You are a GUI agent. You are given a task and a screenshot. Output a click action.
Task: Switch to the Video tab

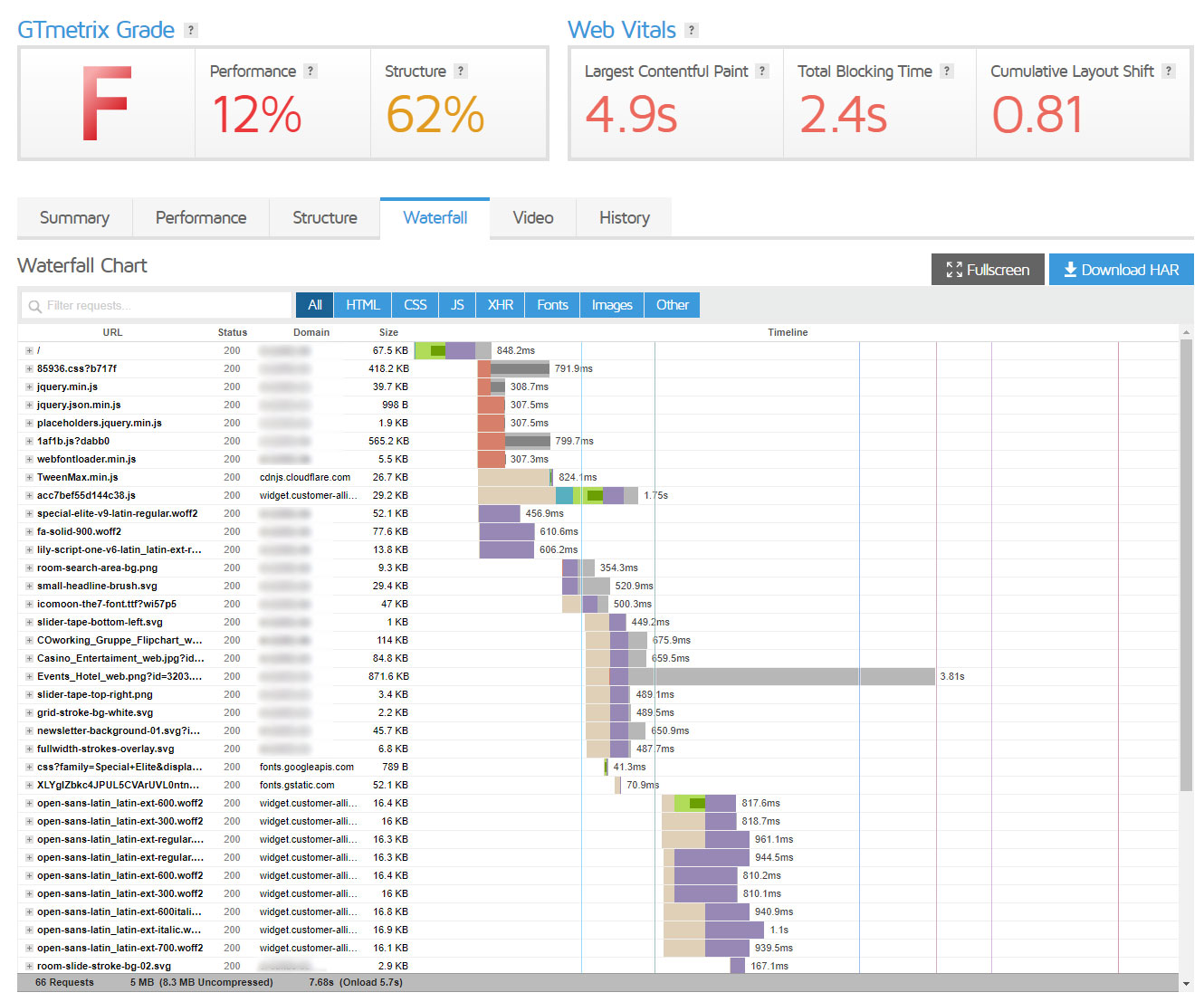[x=532, y=217]
